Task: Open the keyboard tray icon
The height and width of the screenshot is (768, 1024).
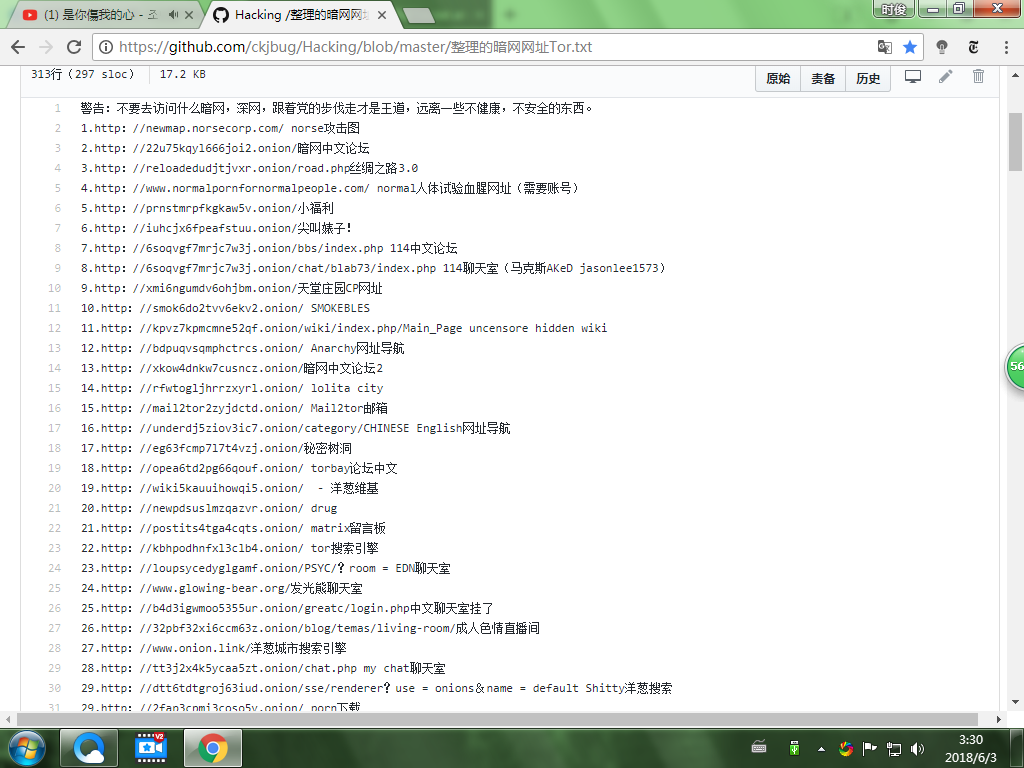Action: click(759, 747)
